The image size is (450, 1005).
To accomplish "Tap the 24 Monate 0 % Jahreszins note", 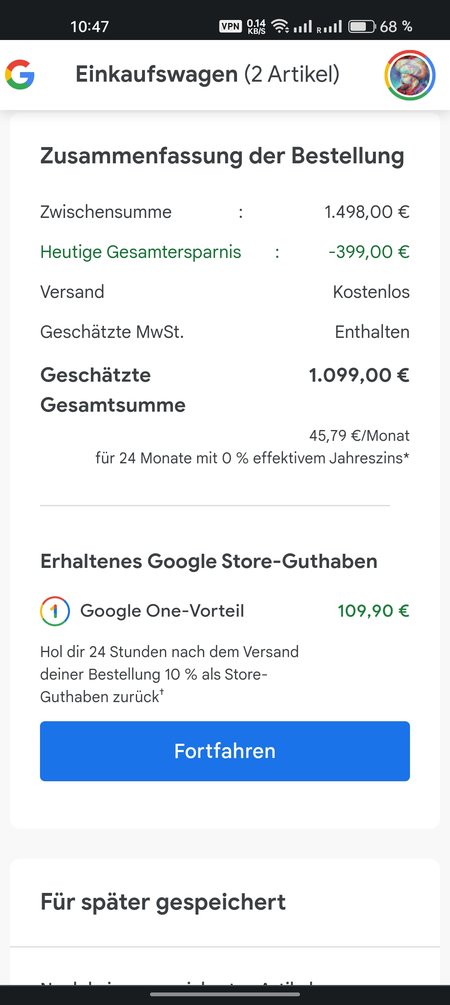I will [253, 459].
